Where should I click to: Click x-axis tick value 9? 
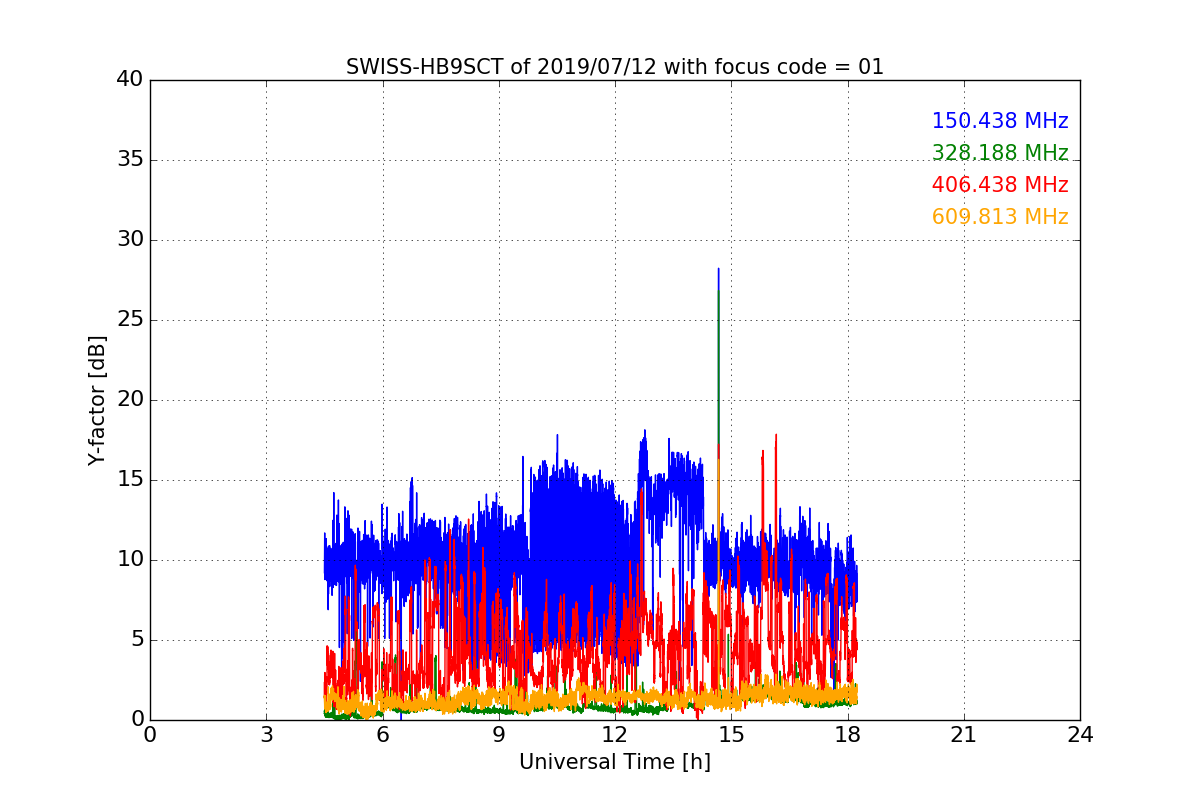click(x=499, y=735)
